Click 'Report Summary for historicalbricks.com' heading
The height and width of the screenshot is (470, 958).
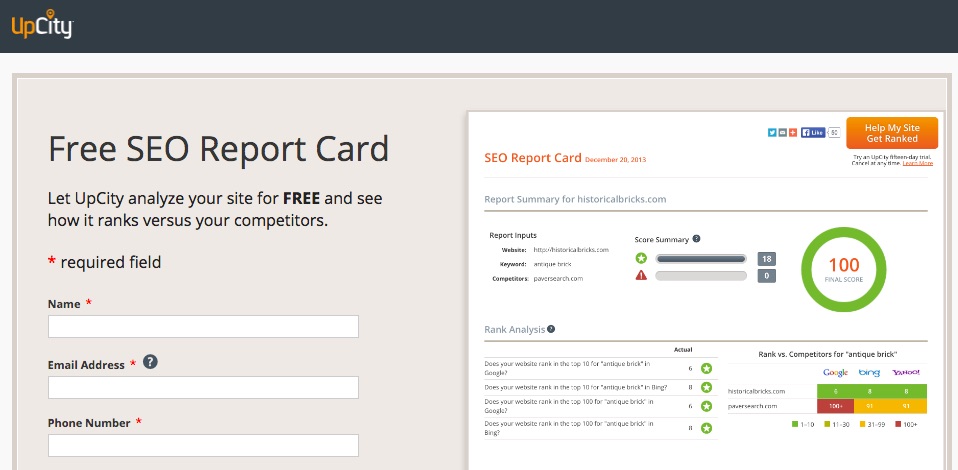pos(575,199)
